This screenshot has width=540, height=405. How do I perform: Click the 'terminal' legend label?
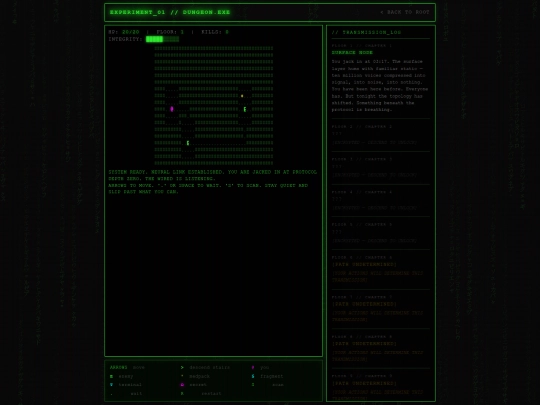[130, 385]
